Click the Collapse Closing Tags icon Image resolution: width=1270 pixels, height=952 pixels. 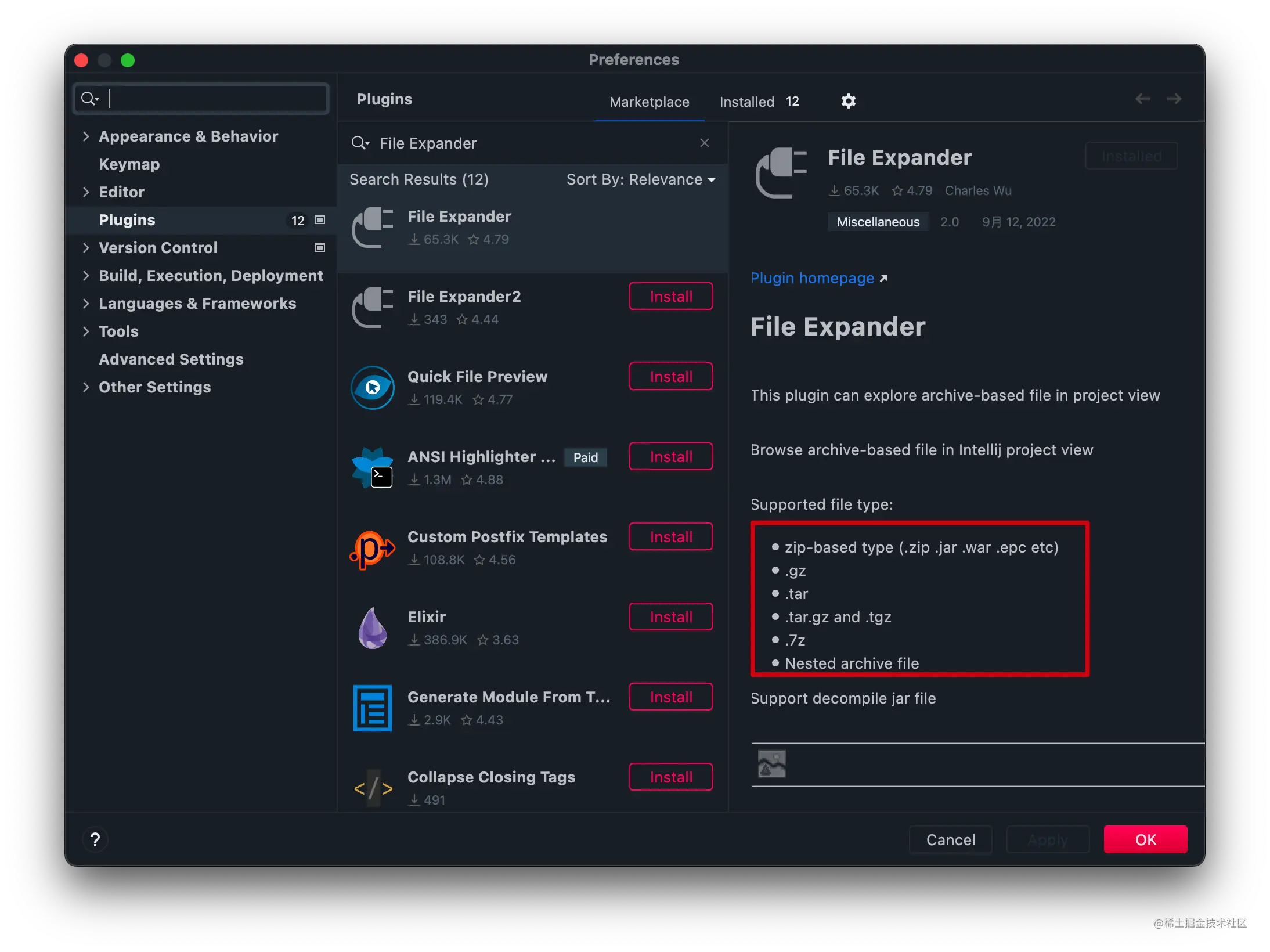click(373, 788)
